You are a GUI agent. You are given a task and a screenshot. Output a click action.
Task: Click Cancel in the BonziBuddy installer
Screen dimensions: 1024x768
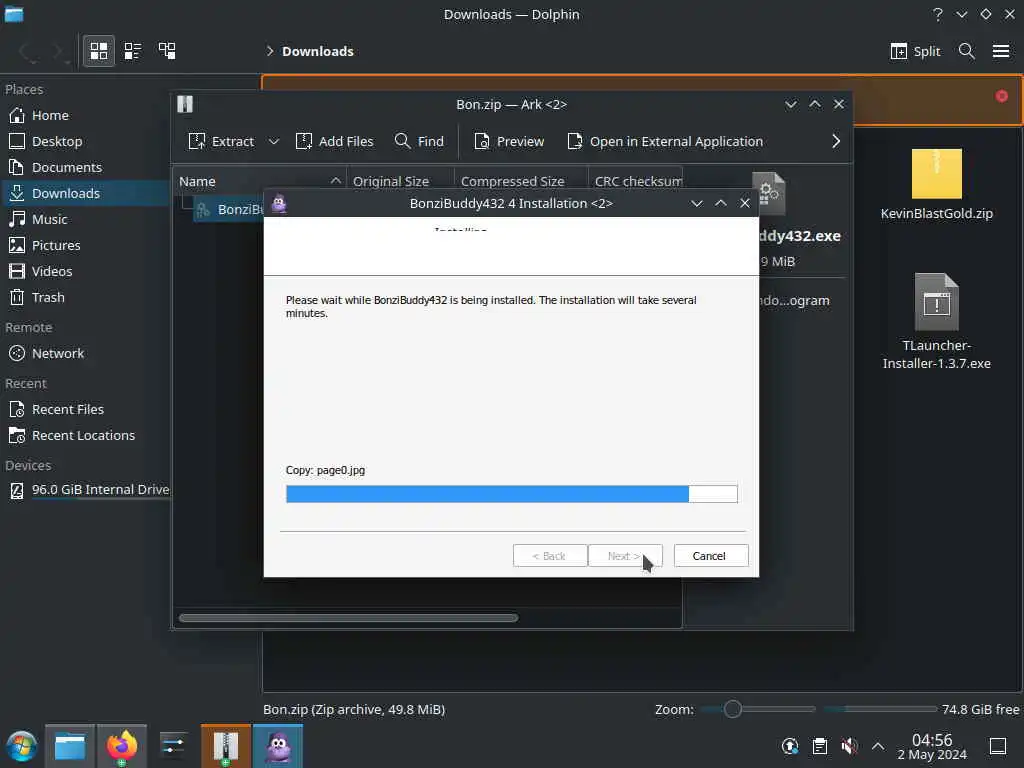coord(711,556)
